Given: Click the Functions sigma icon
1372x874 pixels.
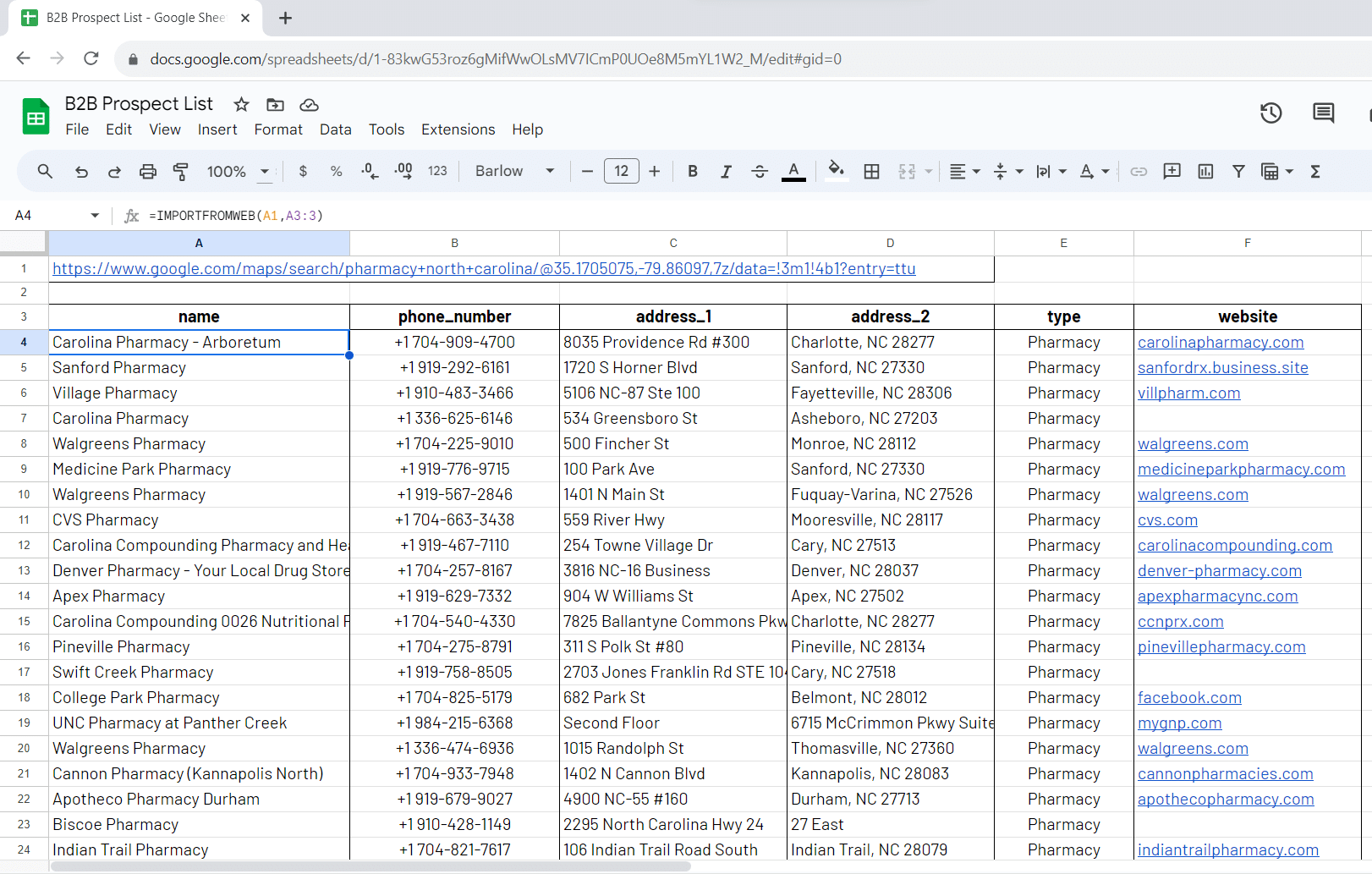Looking at the screenshot, I should [1315, 172].
